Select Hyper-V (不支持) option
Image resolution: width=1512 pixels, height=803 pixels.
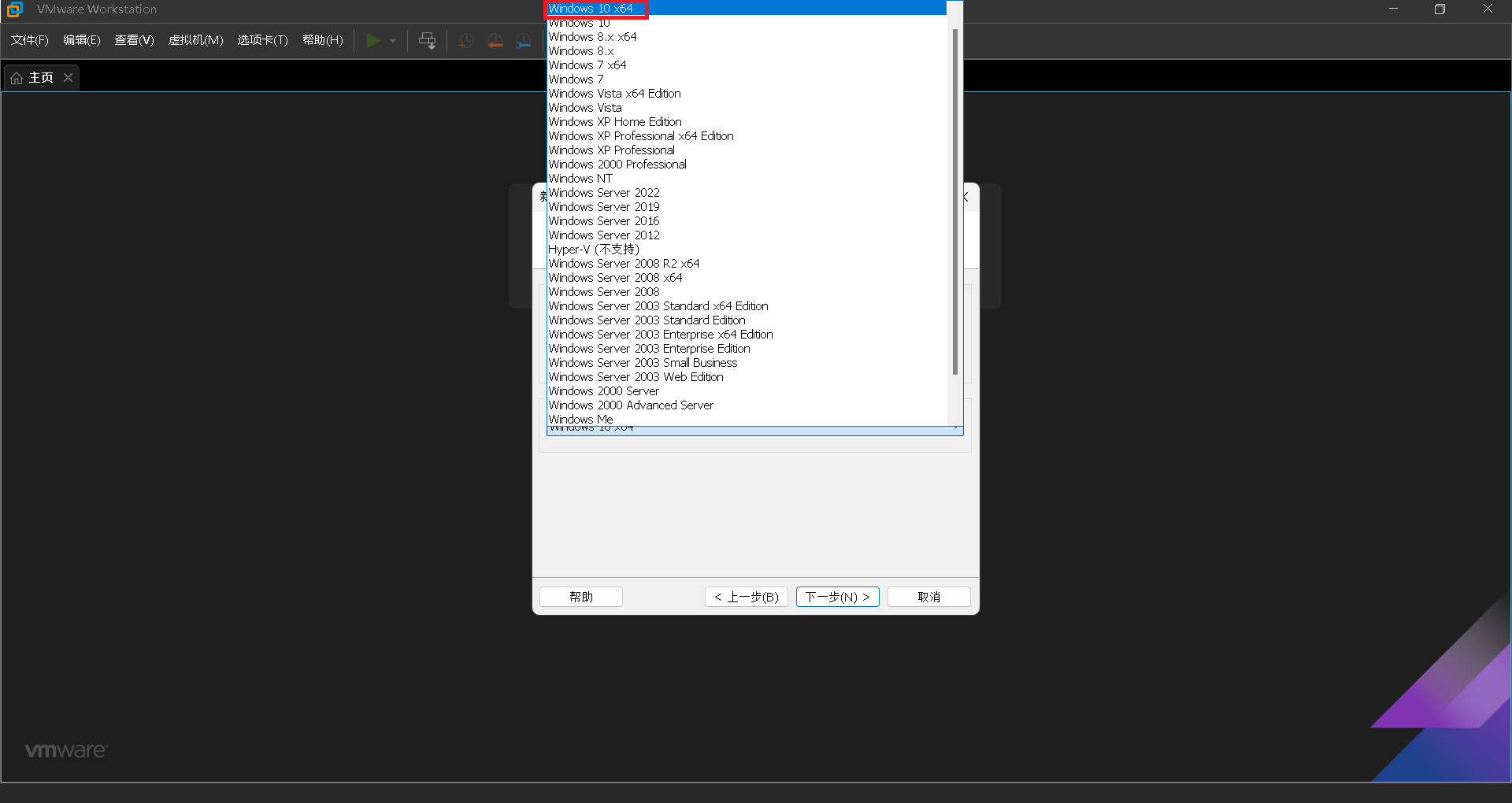tap(747, 250)
